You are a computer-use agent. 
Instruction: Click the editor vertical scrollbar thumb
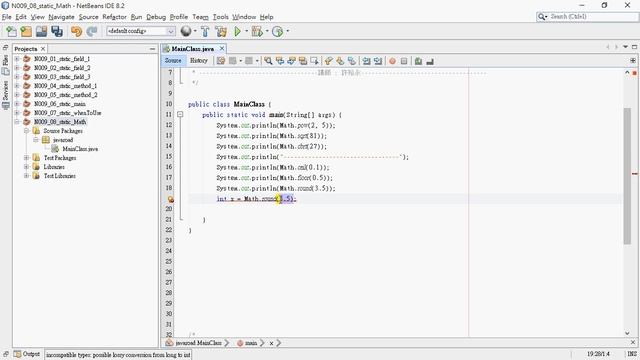[x=627, y=176]
